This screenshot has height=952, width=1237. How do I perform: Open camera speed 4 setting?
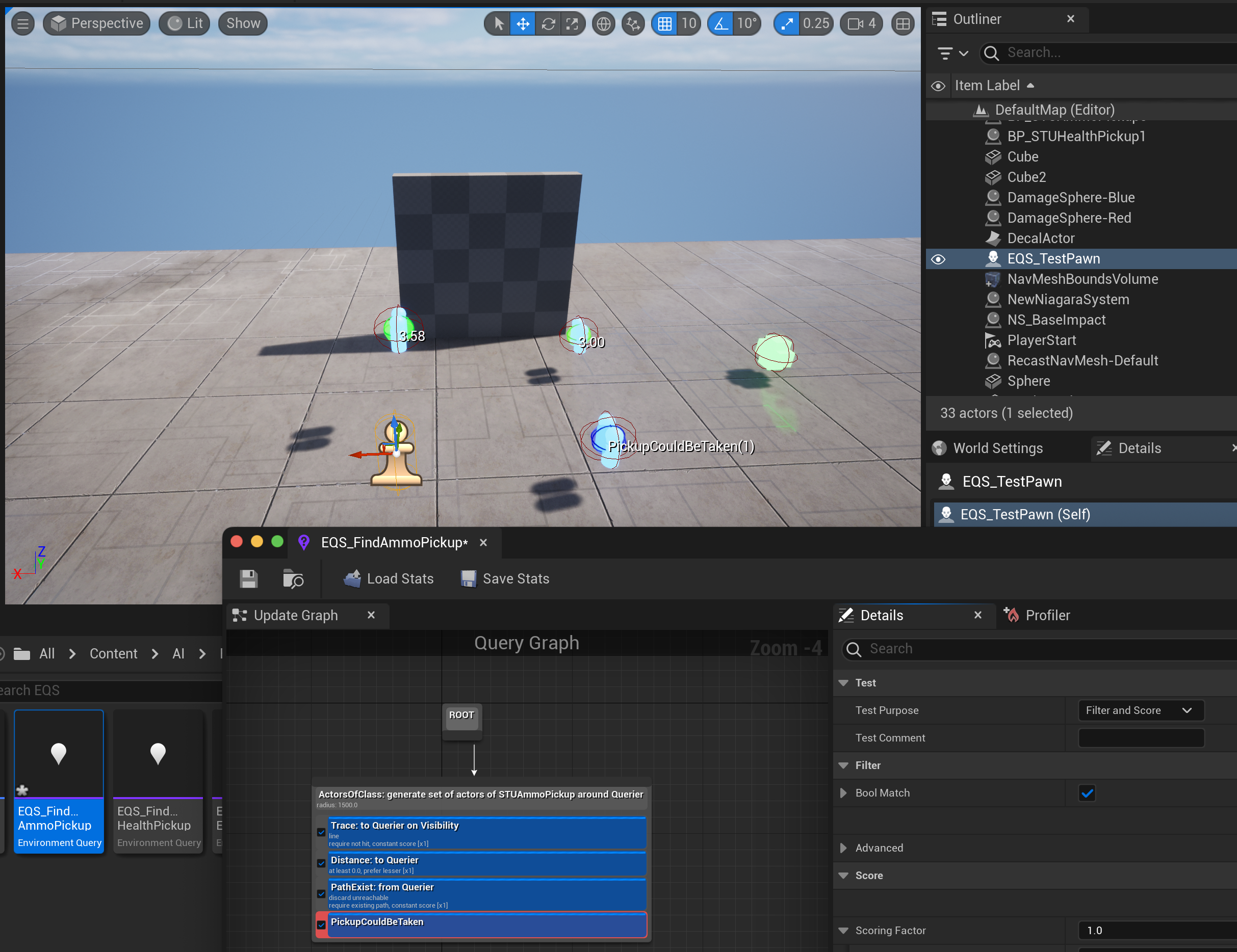(x=862, y=24)
